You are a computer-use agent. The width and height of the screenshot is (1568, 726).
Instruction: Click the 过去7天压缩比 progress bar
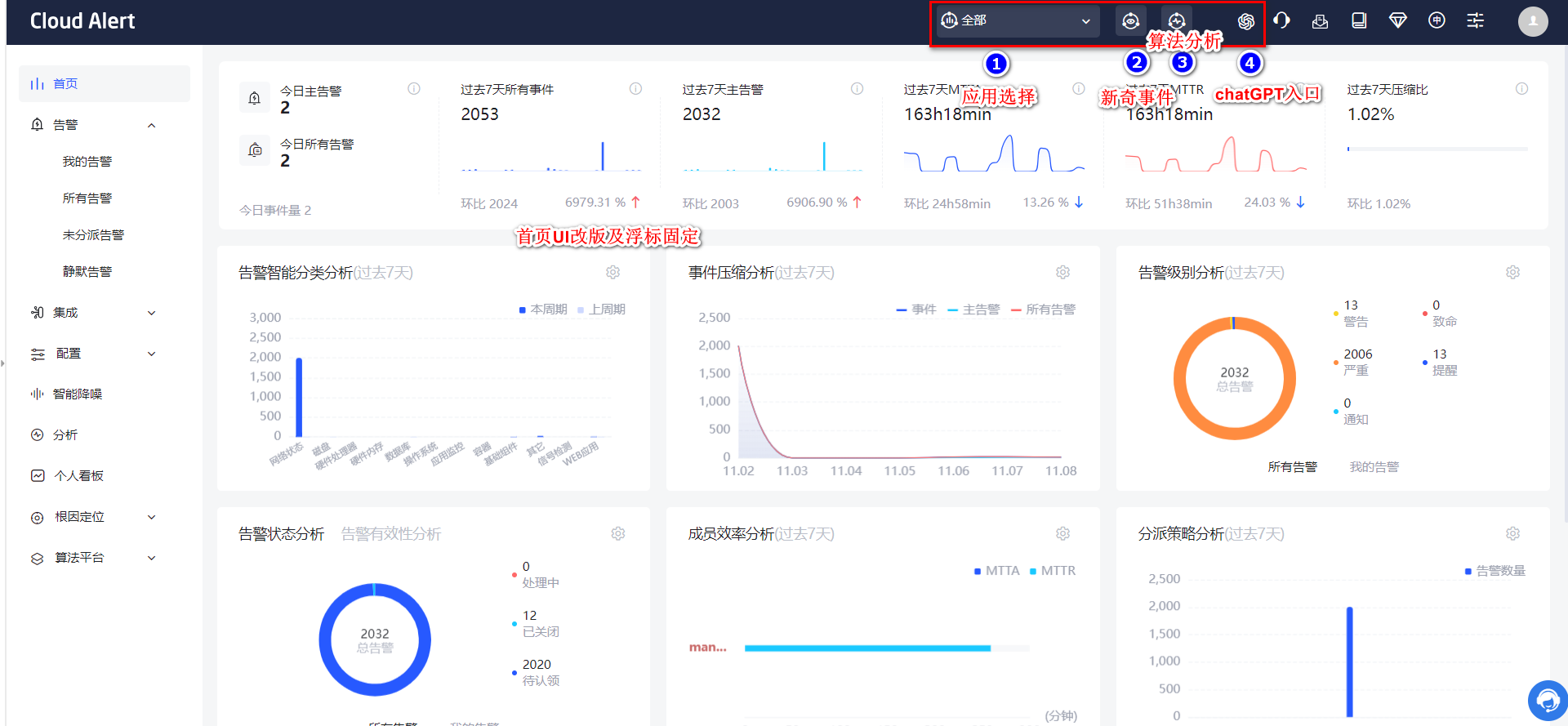point(1437,149)
